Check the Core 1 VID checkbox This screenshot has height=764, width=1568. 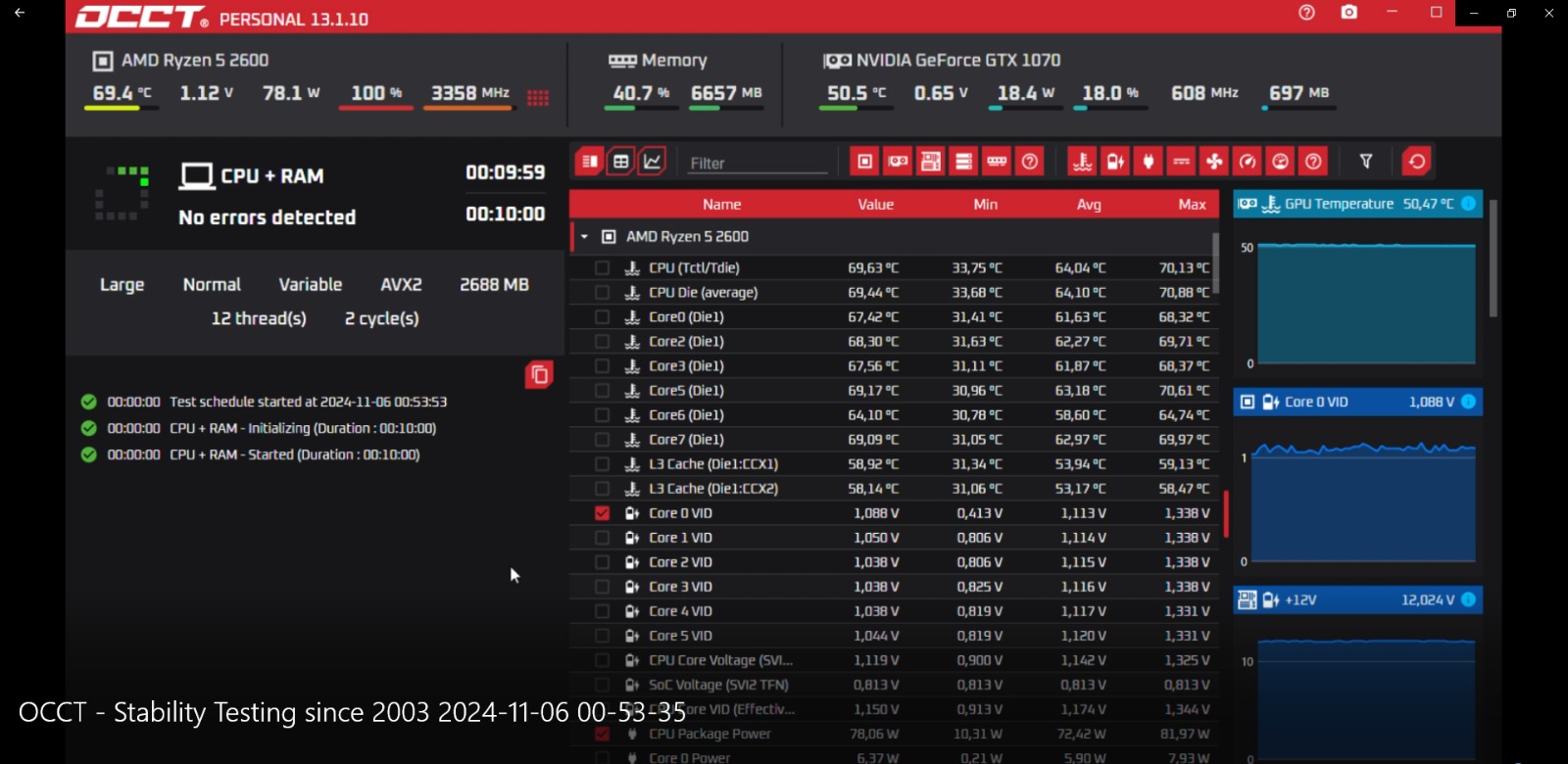point(602,537)
